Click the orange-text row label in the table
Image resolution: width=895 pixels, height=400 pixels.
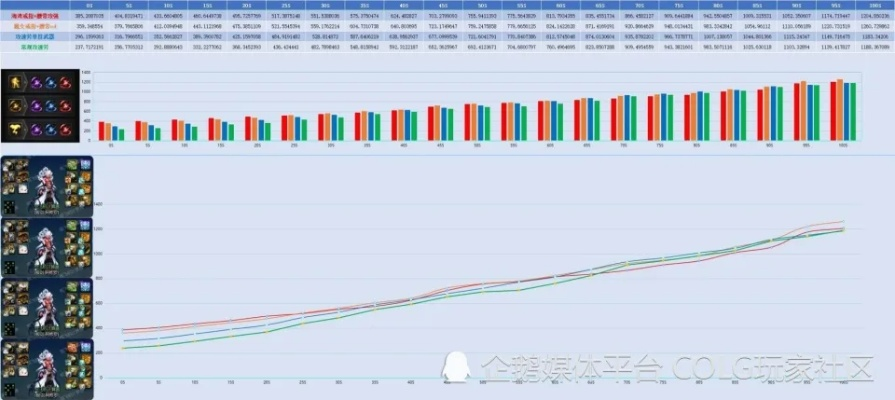tap(36, 26)
